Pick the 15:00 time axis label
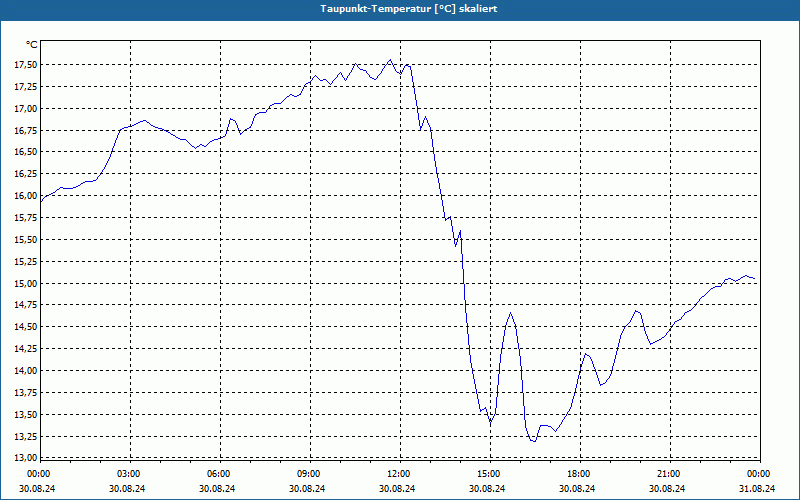This screenshot has height=500, width=800. click(x=488, y=474)
